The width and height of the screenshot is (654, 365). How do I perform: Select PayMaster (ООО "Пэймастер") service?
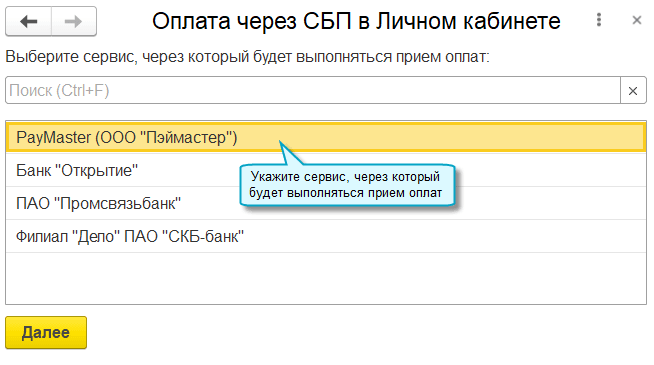coord(326,137)
